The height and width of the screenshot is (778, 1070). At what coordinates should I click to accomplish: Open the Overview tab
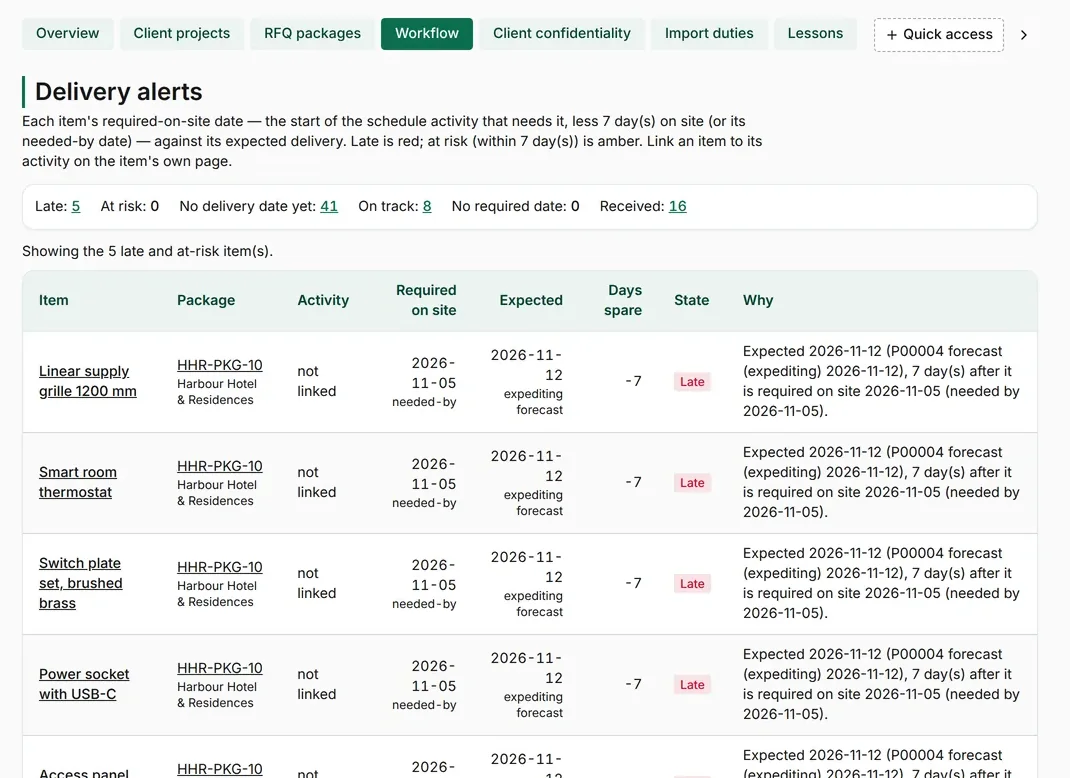click(68, 33)
